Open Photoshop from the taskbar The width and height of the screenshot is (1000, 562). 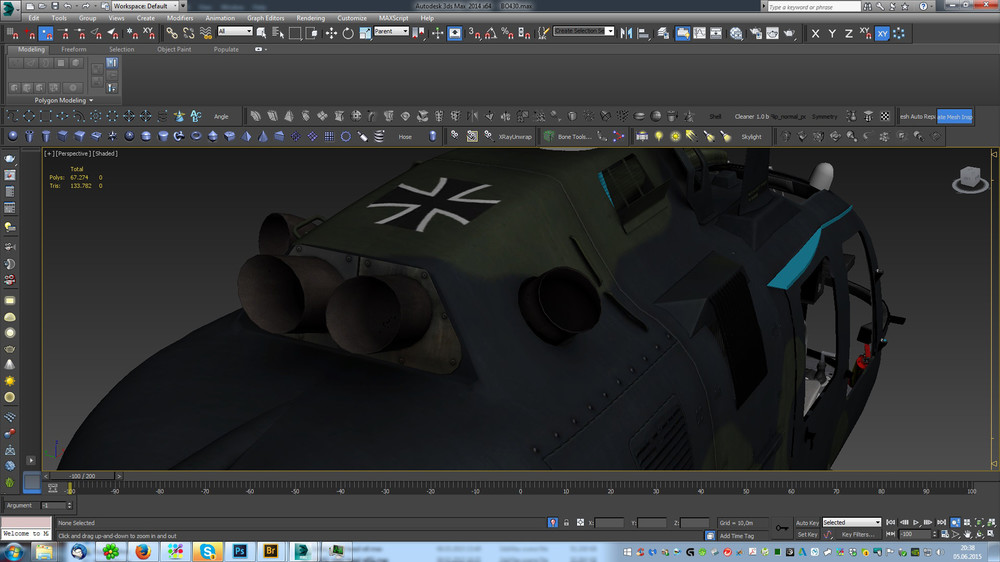241,551
